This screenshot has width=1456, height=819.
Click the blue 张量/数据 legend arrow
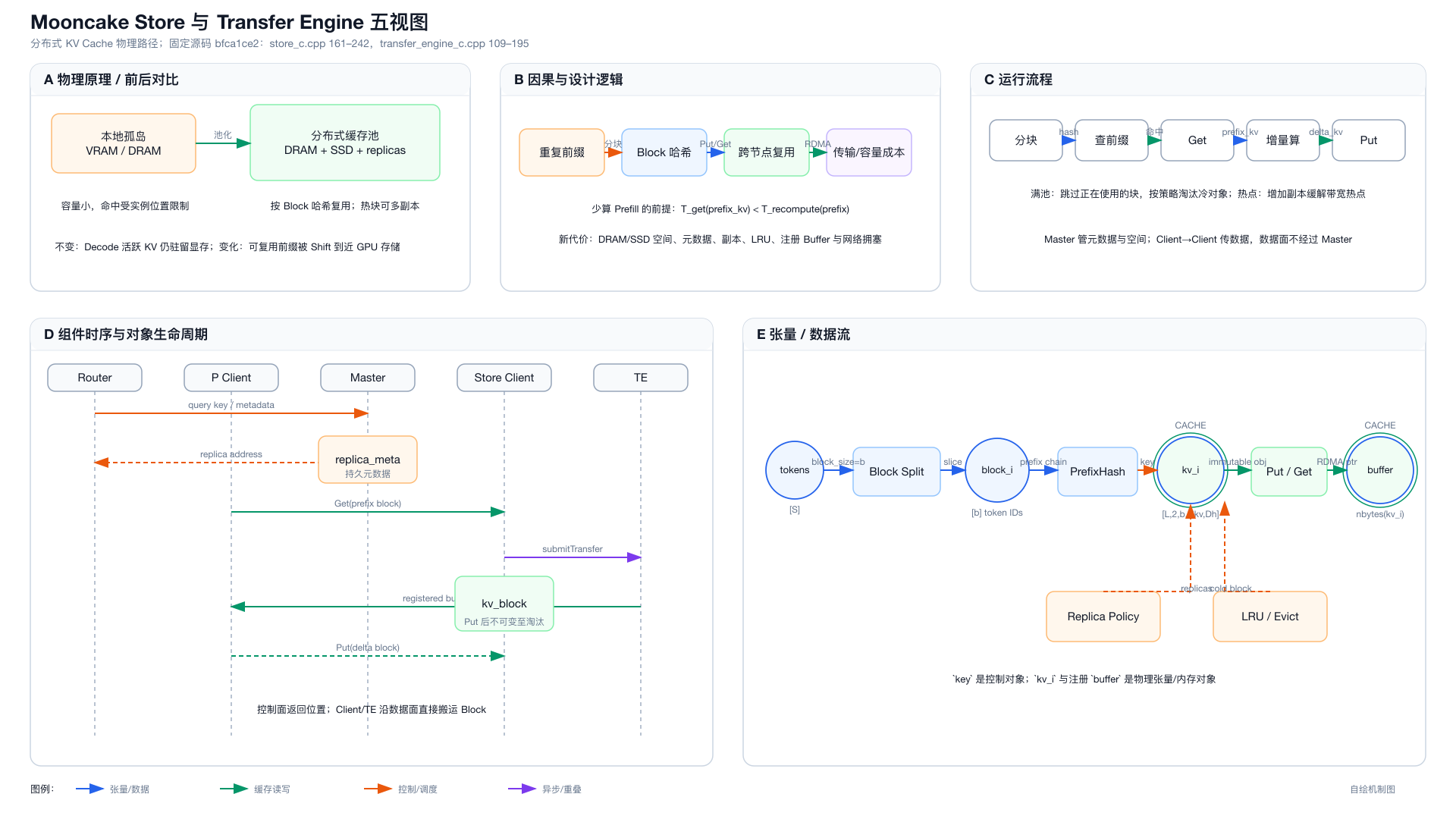[x=90, y=789]
